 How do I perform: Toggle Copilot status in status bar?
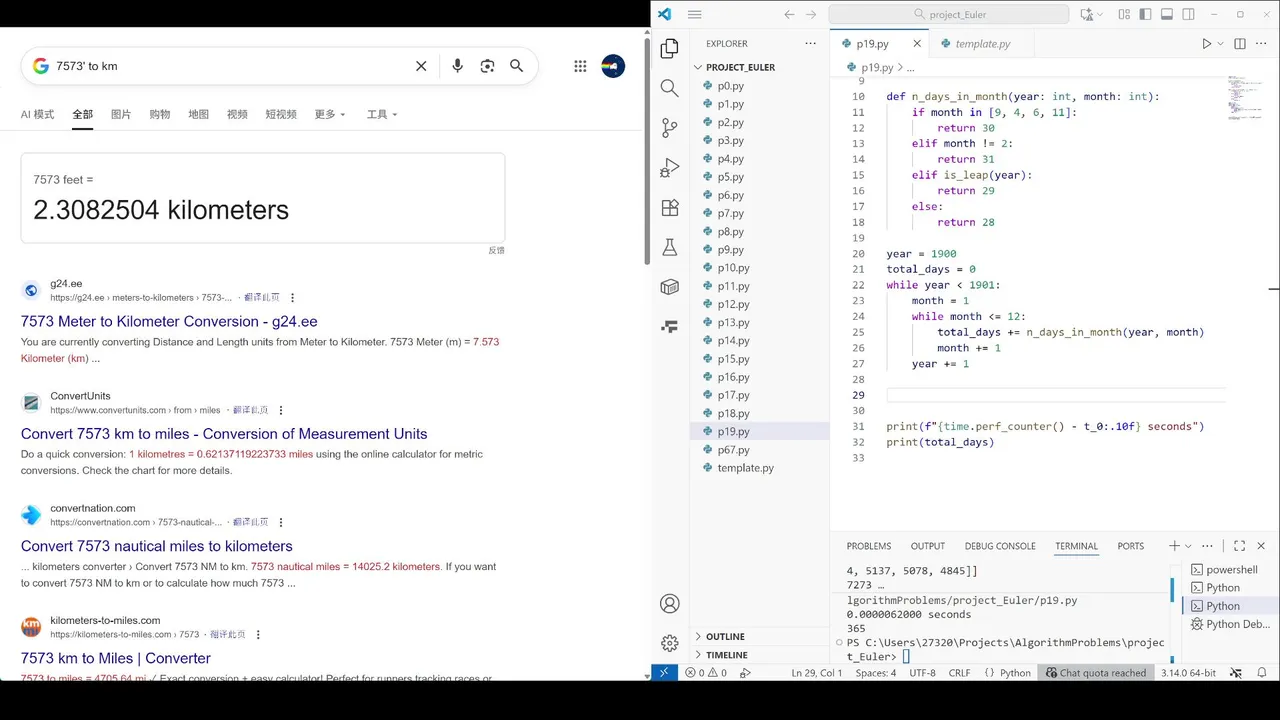click(x=1236, y=673)
